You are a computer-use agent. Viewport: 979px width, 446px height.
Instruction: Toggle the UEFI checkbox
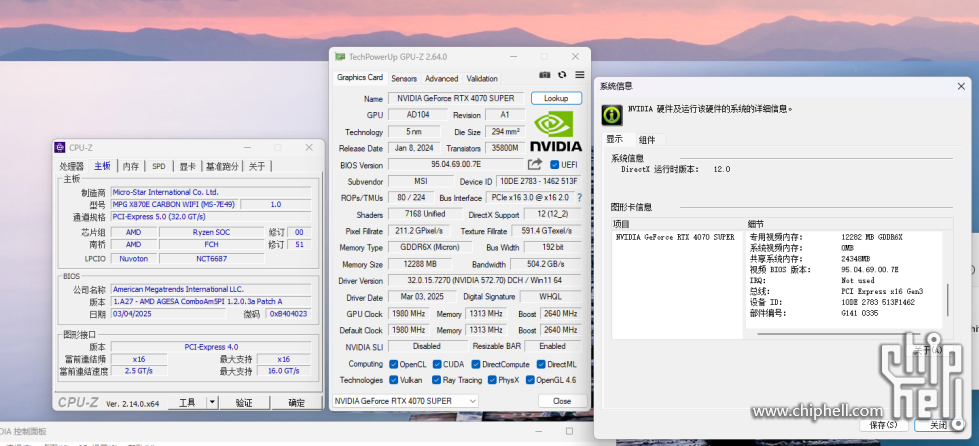pyautogui.click(x=554, y=164)
